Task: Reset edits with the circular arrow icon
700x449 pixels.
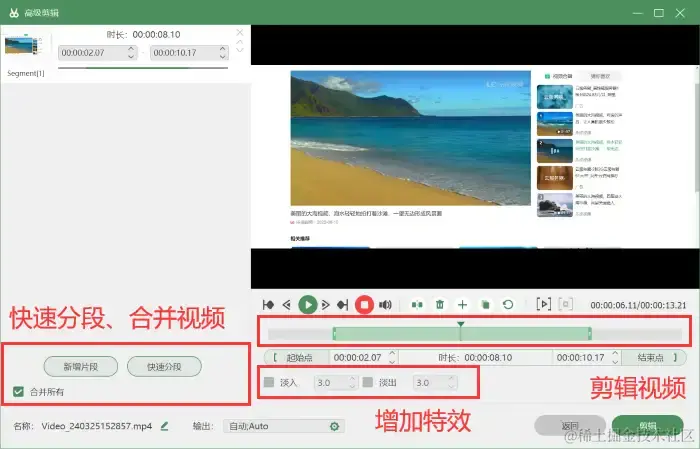Action: 508,305
